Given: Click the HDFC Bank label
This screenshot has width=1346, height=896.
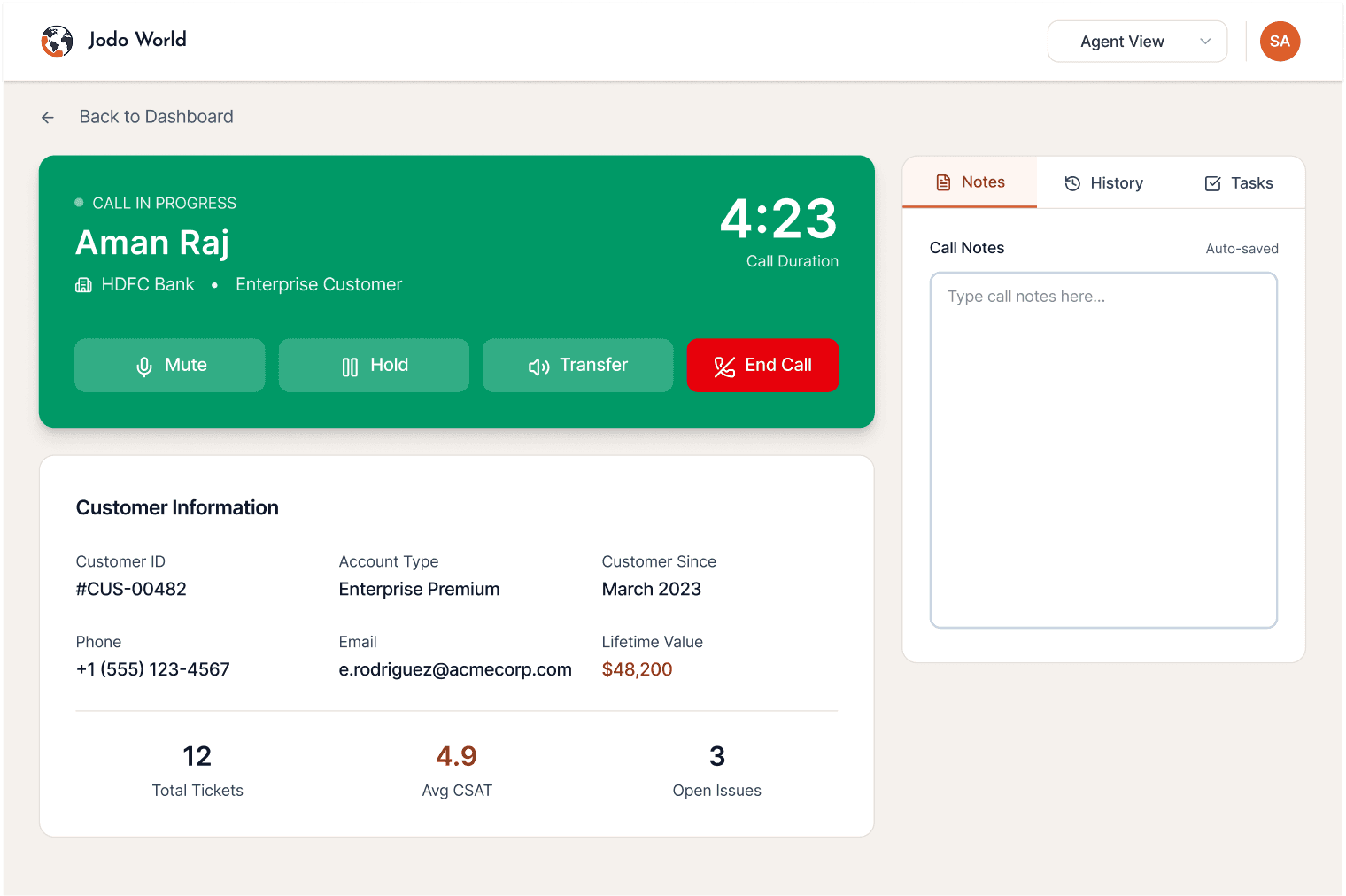Looking at the screenshot, I should coord(148,284).
